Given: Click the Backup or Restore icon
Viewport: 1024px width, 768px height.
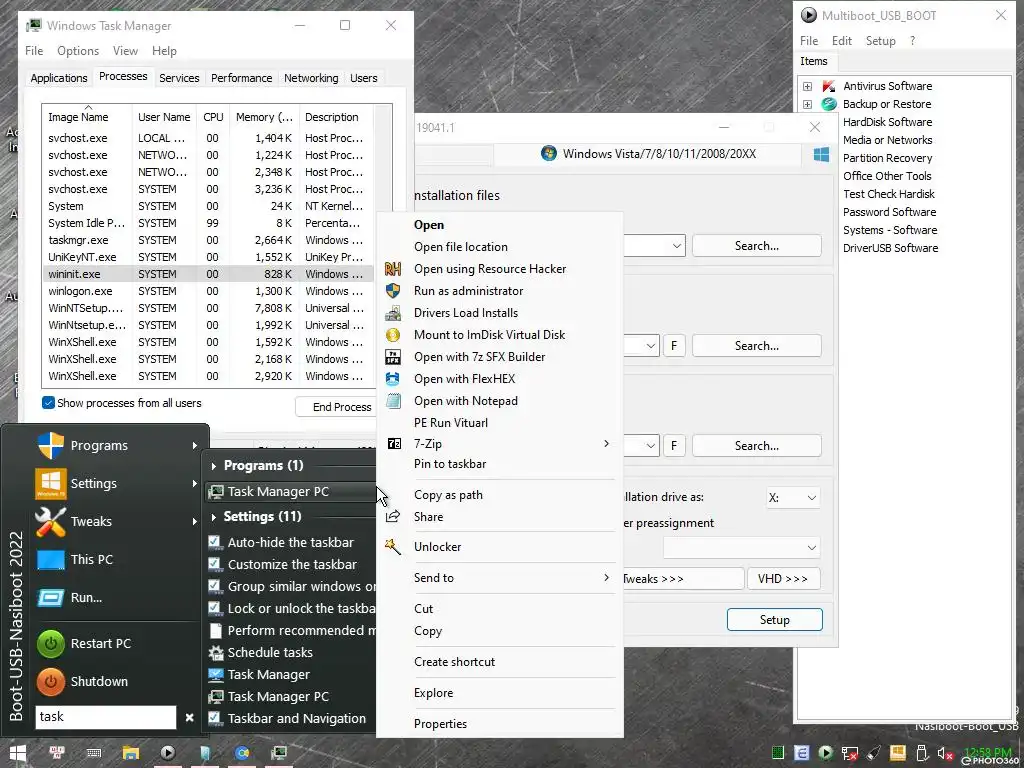Looking at the screenshot, I should (x=829, y=104).
